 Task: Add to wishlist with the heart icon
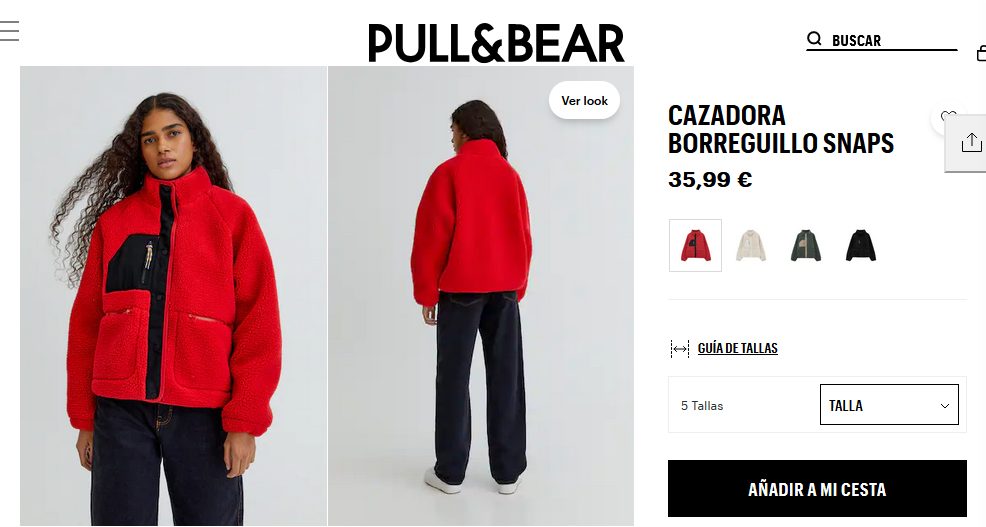pos(948,116)
